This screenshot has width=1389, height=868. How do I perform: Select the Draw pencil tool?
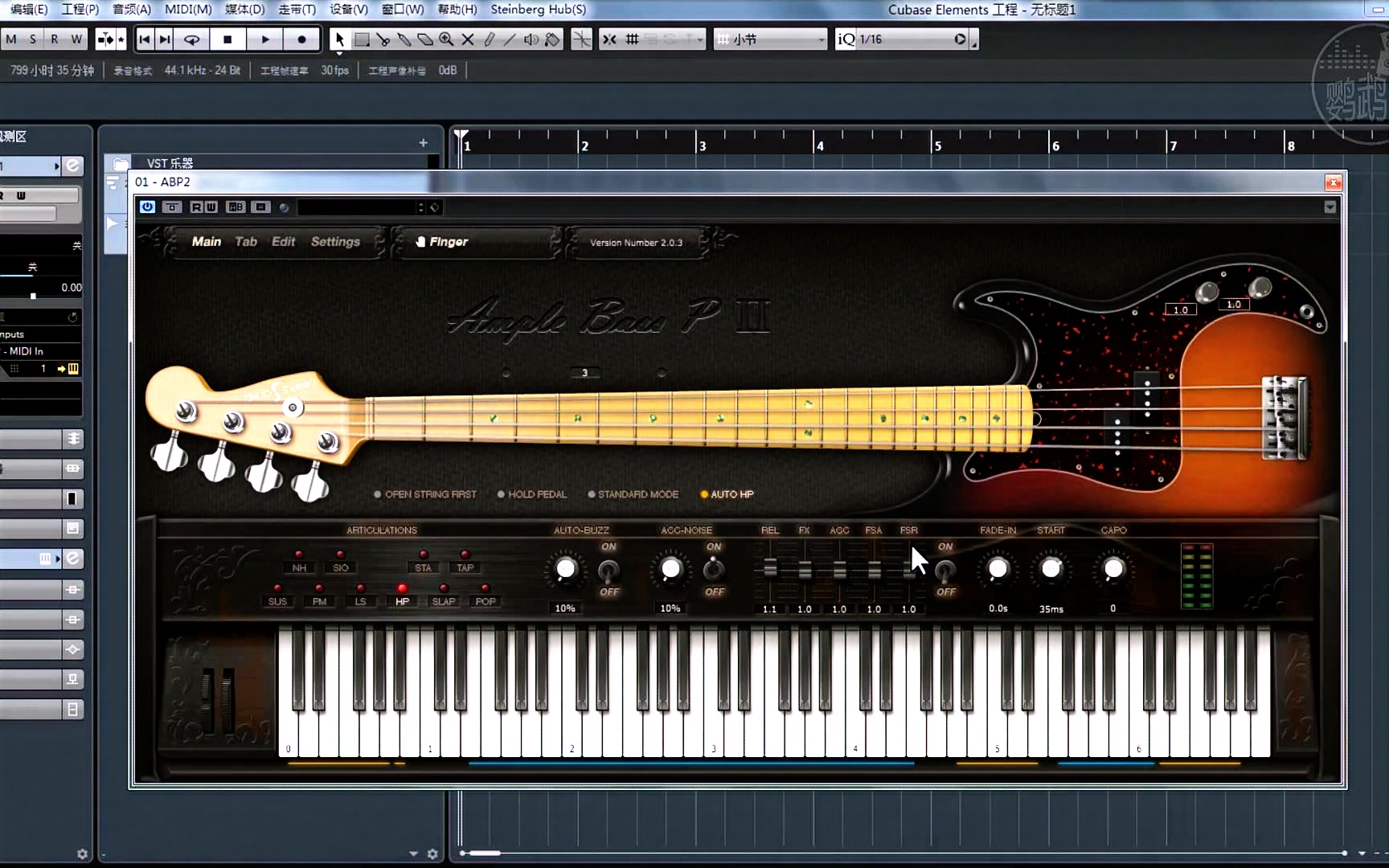click(x=489, y=39)
